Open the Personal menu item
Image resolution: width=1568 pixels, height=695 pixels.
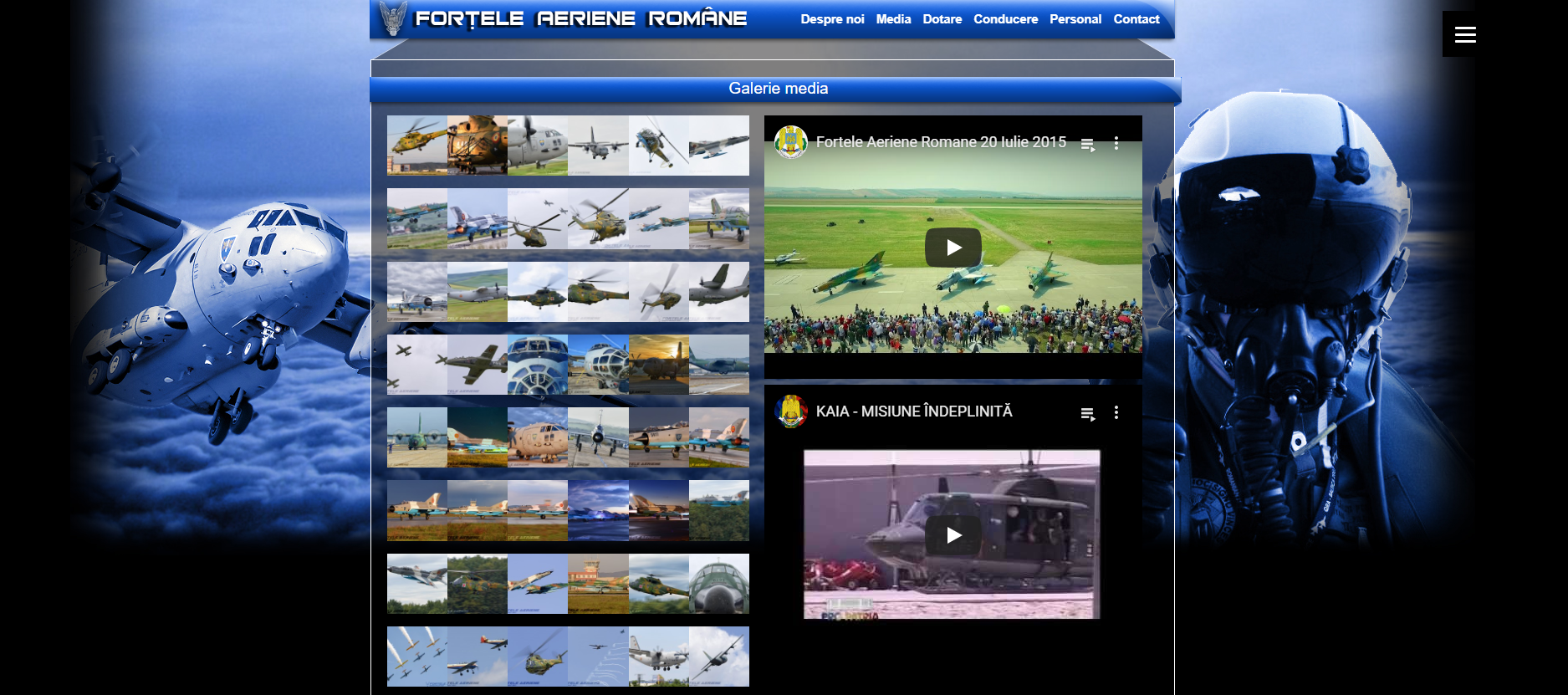(x=1075, y=18)
